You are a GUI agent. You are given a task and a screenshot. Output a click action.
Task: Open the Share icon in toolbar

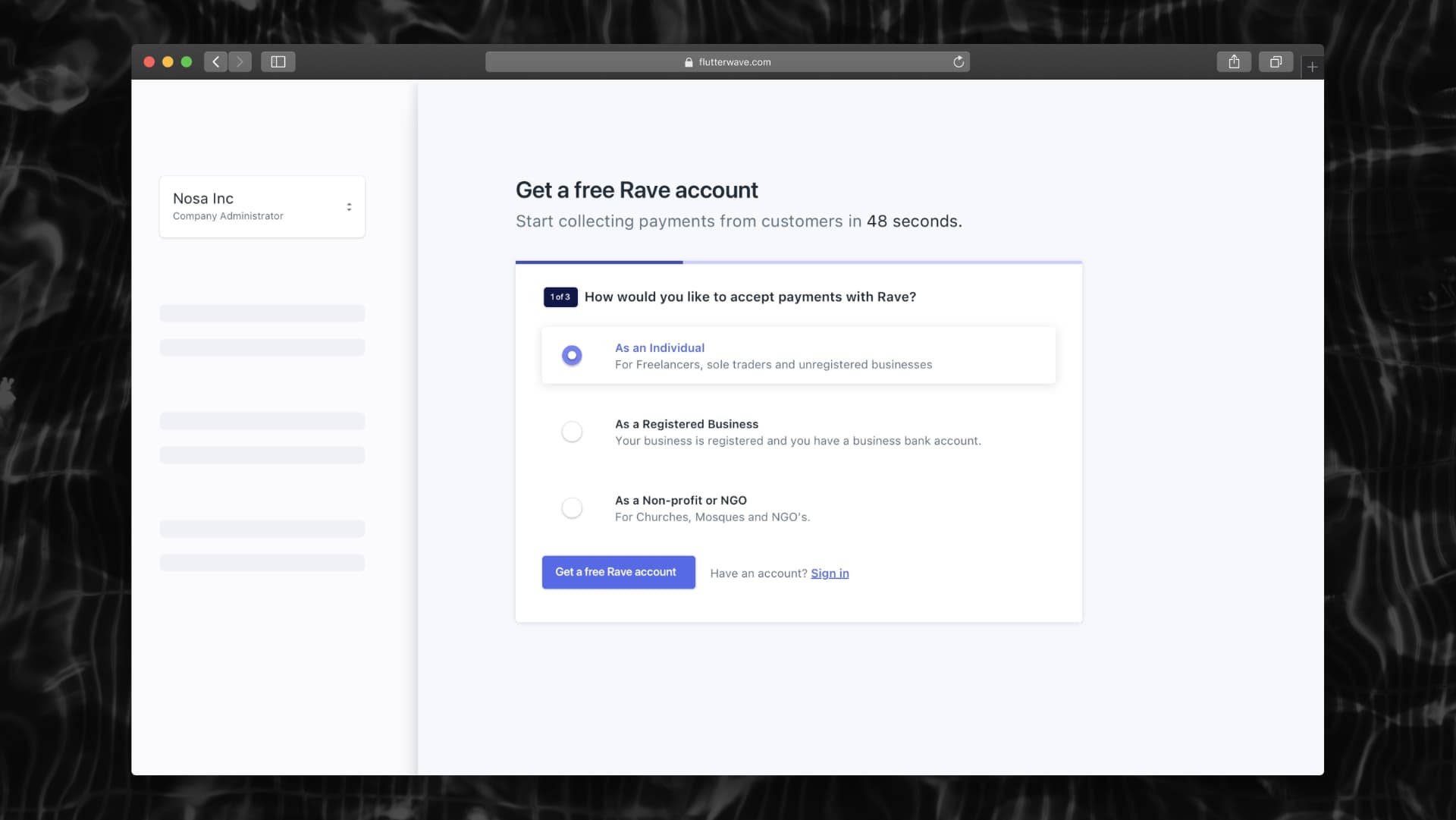point(1234,62)
